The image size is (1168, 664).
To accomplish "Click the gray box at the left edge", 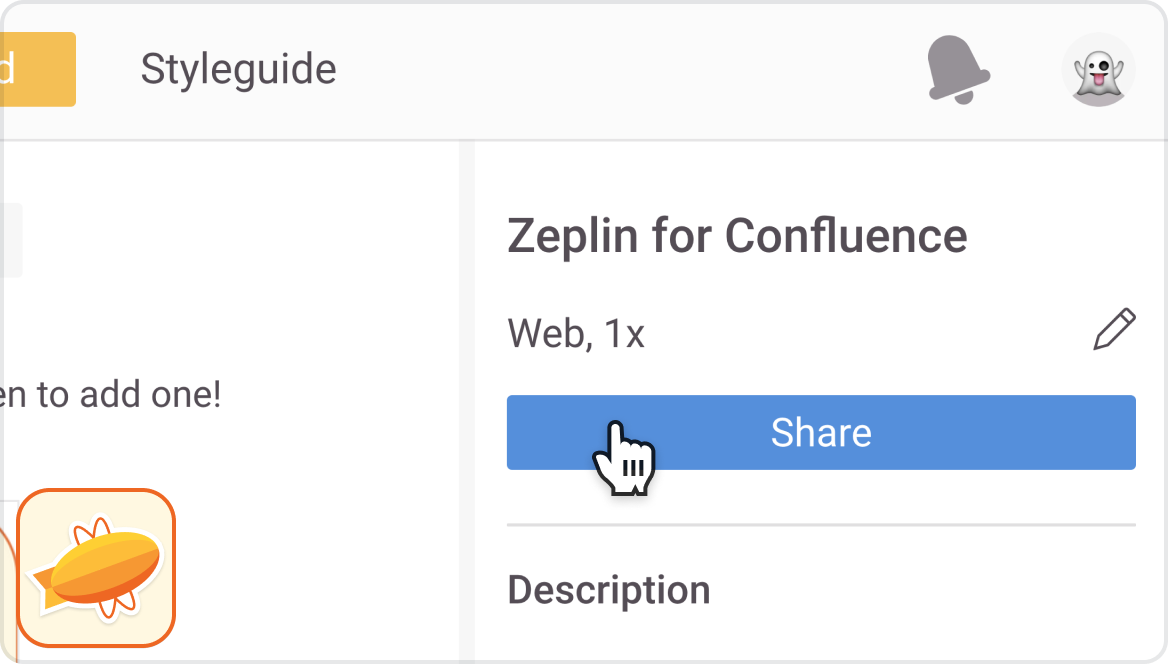I will 11,240.
